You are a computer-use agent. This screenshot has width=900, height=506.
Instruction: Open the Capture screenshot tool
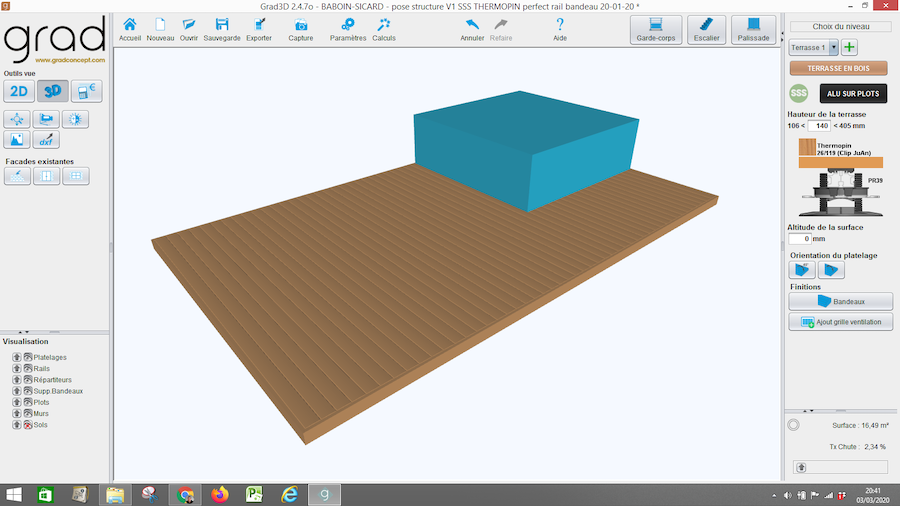[300, 28]
